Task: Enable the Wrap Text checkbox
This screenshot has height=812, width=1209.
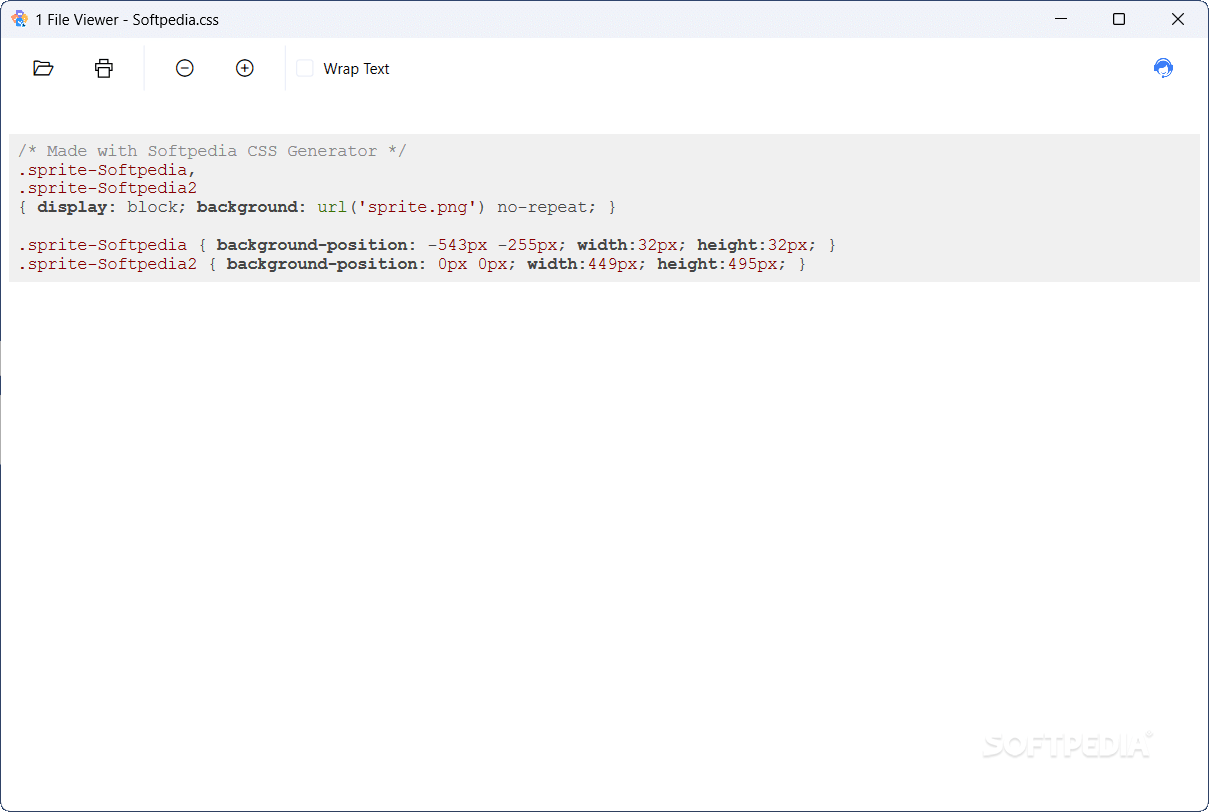Action: pyautogui.click(x=305, y=68)
